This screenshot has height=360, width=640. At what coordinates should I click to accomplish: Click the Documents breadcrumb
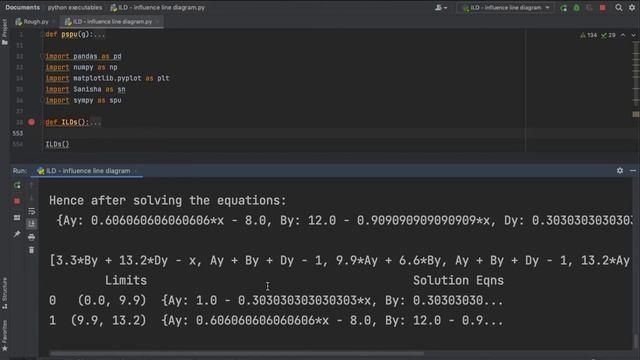tap(22, 7)
